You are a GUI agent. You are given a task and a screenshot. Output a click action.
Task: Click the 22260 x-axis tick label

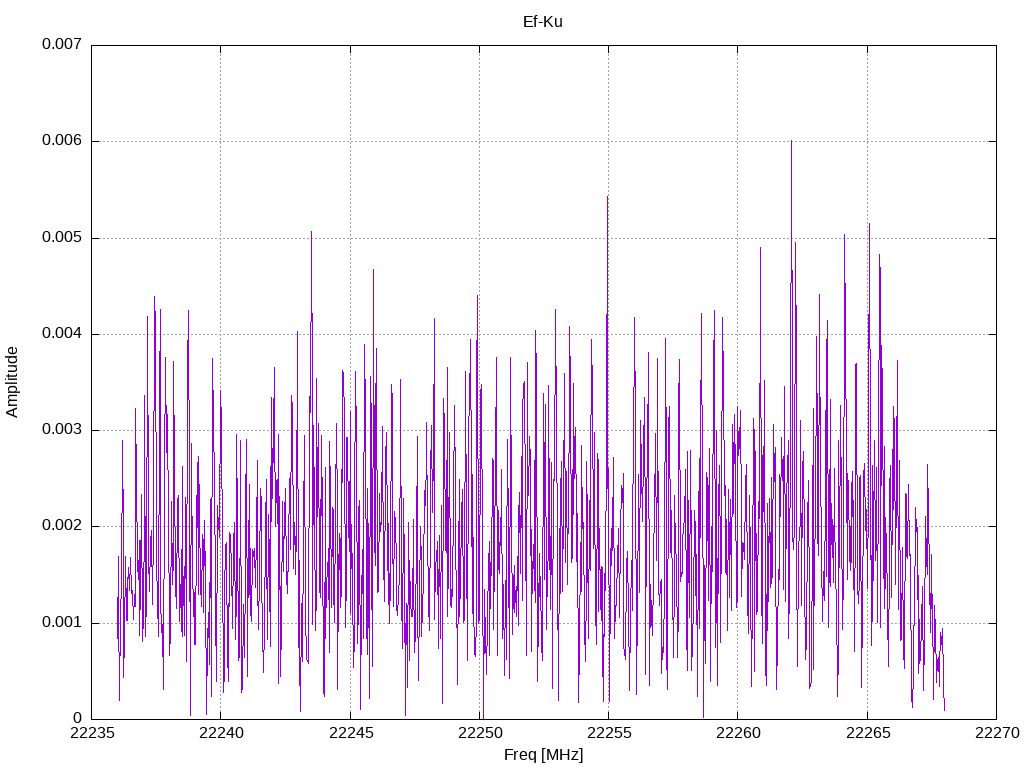point(738,733)
